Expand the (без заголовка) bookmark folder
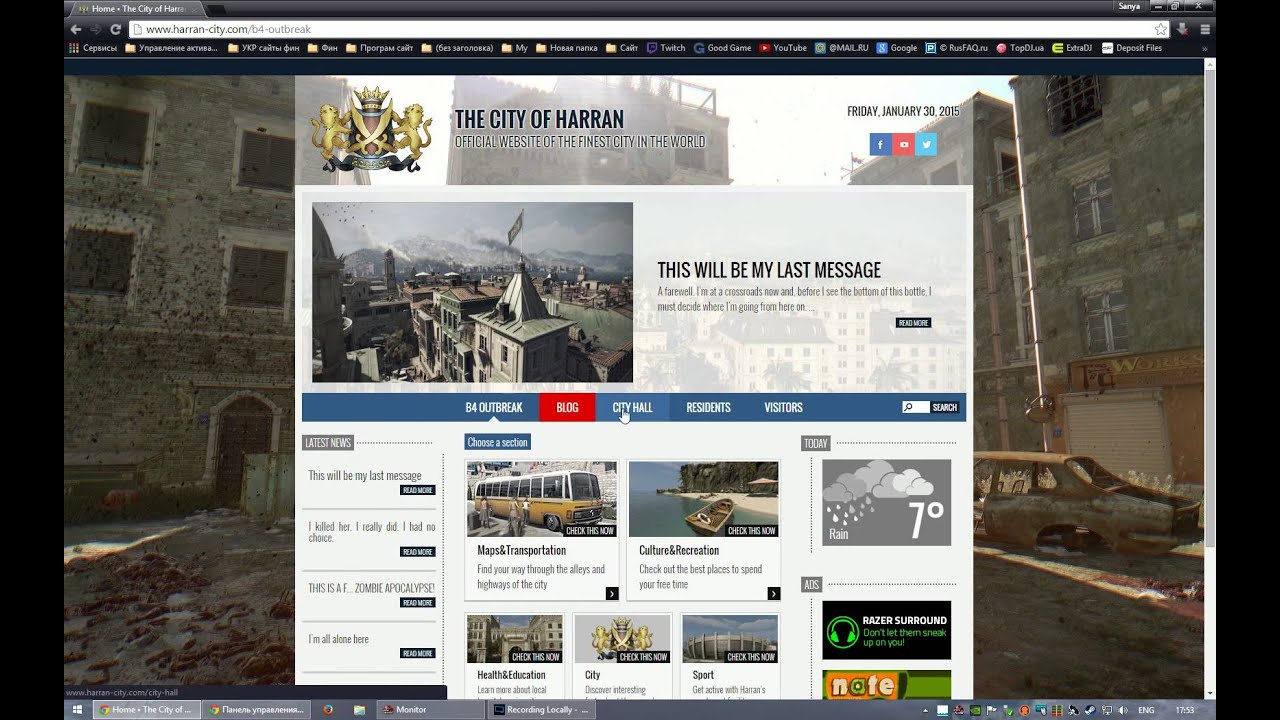This screenshot has height=720, width=1280. click(457, 48)
